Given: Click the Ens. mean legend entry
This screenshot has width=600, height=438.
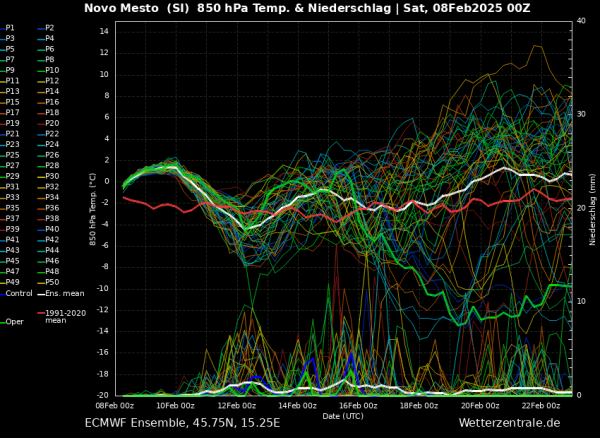Looking at the screenshot, I should 61,294.
